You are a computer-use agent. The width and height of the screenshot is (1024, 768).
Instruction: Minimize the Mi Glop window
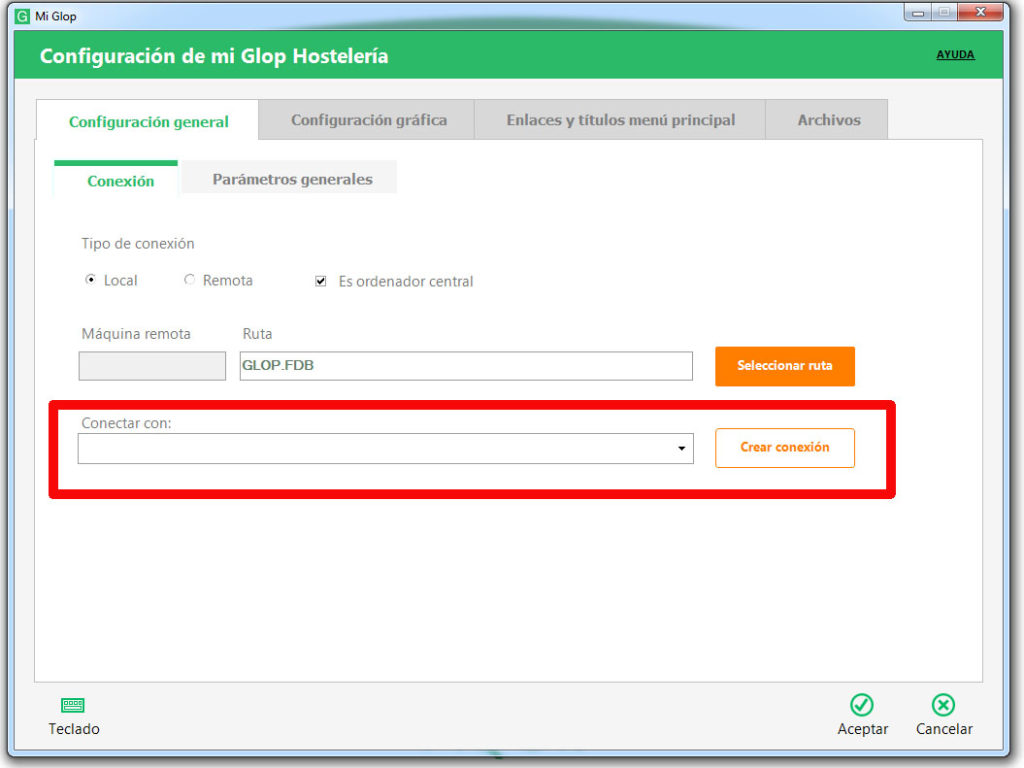pos(918,12)
